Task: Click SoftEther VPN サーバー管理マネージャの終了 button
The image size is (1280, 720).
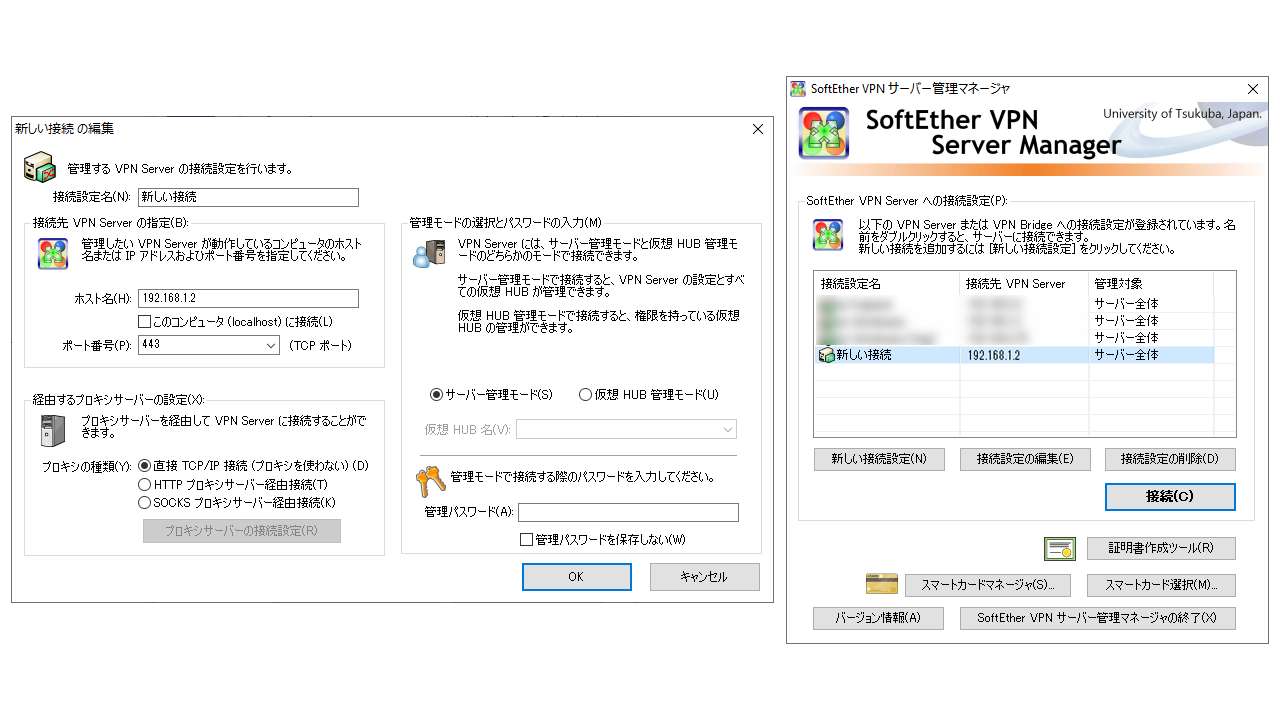Action: (x=1098, y=618)
